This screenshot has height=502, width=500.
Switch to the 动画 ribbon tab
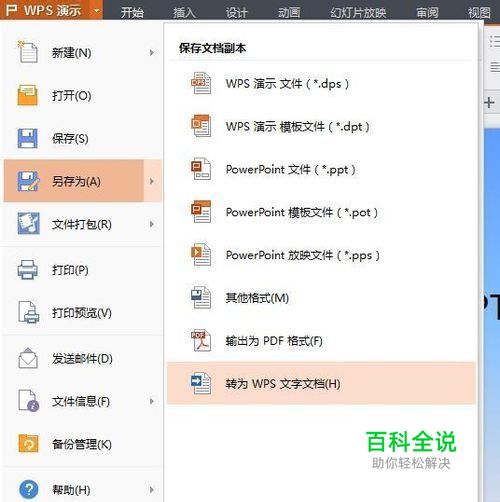[289, 12]
